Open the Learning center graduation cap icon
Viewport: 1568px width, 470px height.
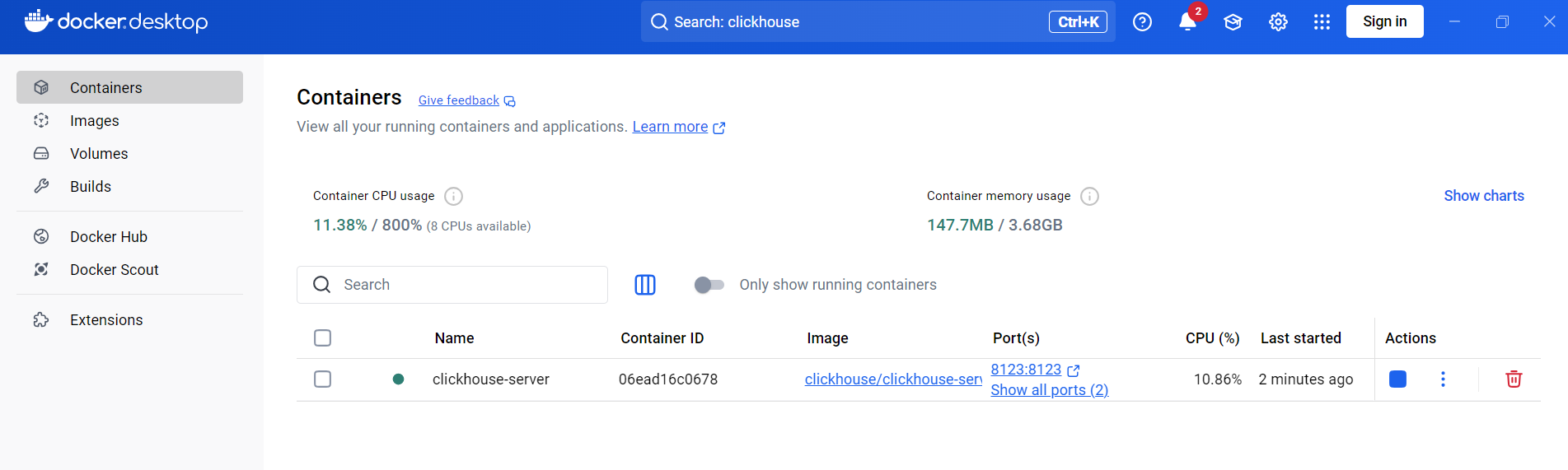[1233, 22]
